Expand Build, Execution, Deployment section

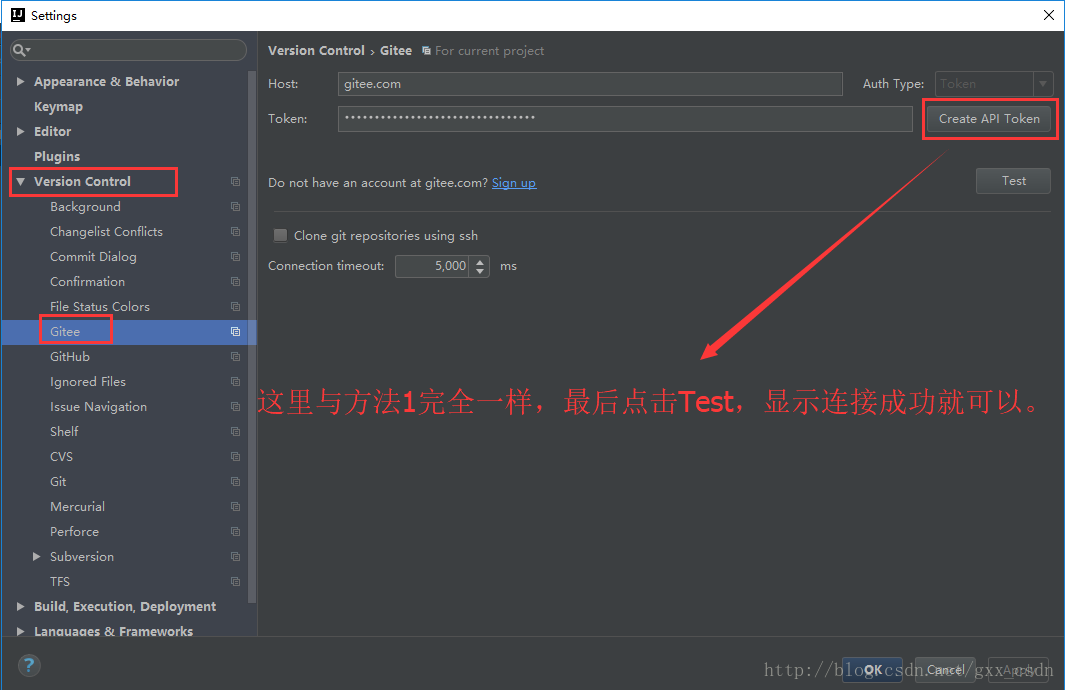click(x=20, y=606)
